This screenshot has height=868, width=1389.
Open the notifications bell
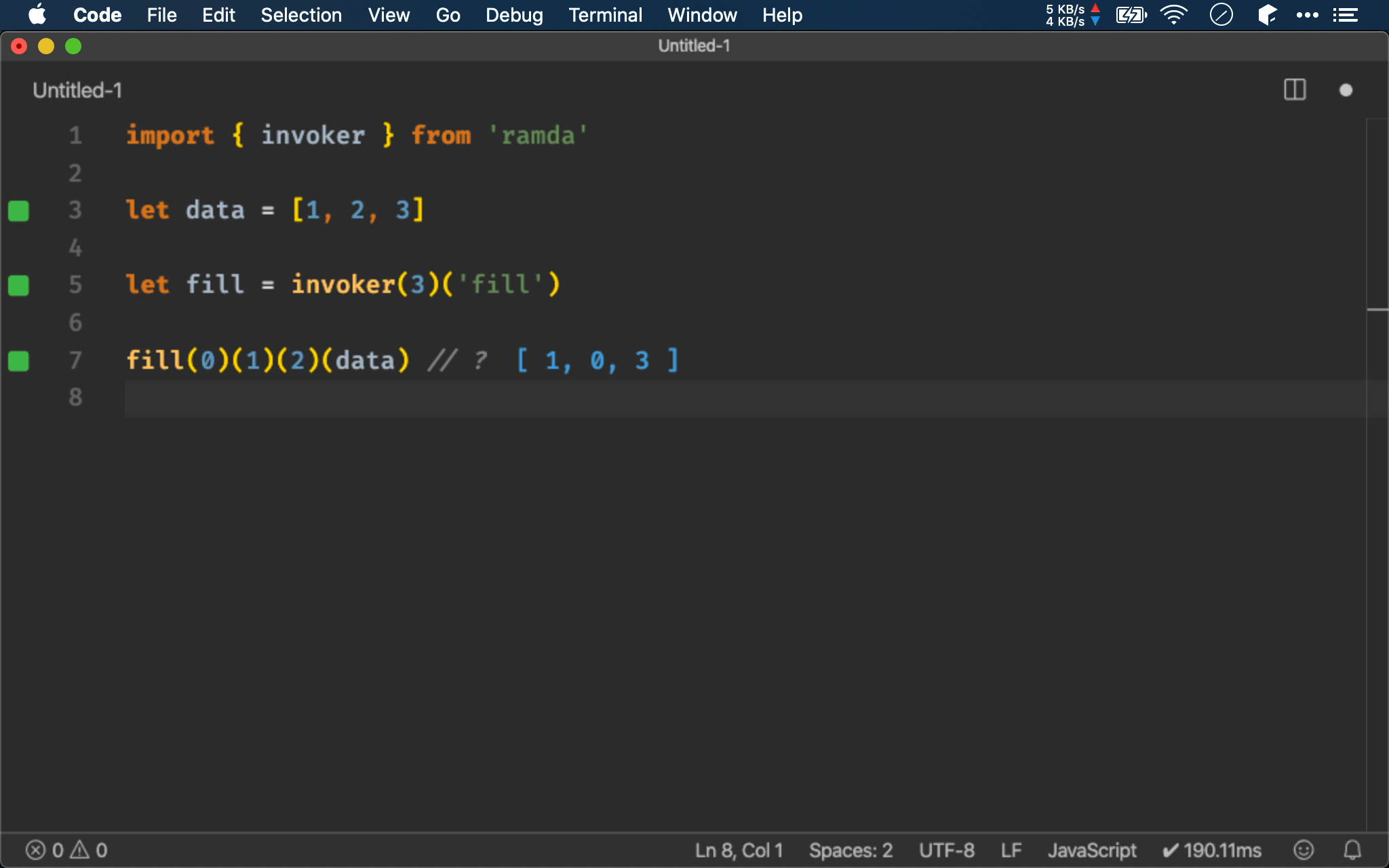(1352, 850)
